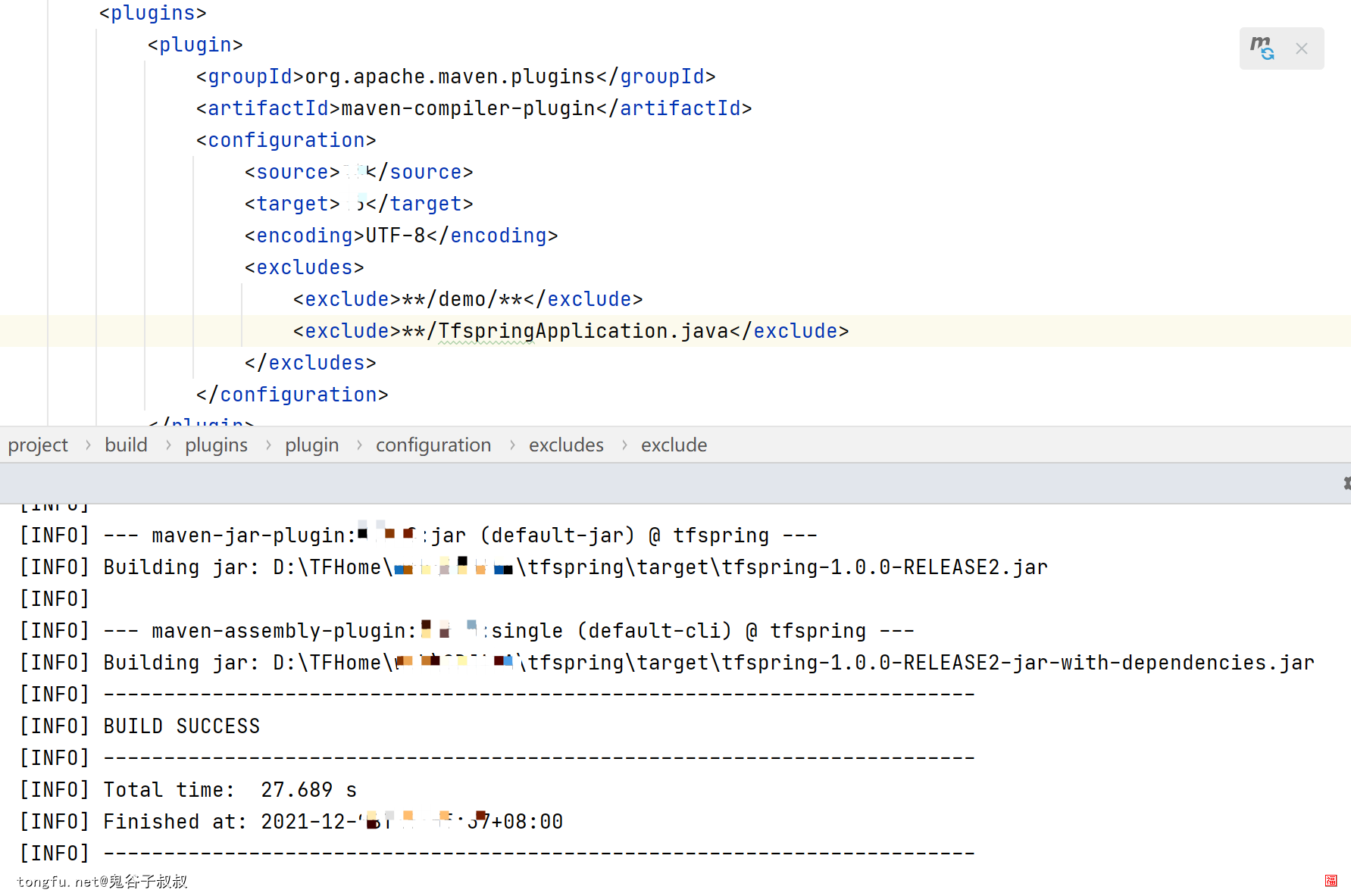1351x896 pixels.
Task: Click the 'Finished at' timestamp line
Action: (291, 822)
